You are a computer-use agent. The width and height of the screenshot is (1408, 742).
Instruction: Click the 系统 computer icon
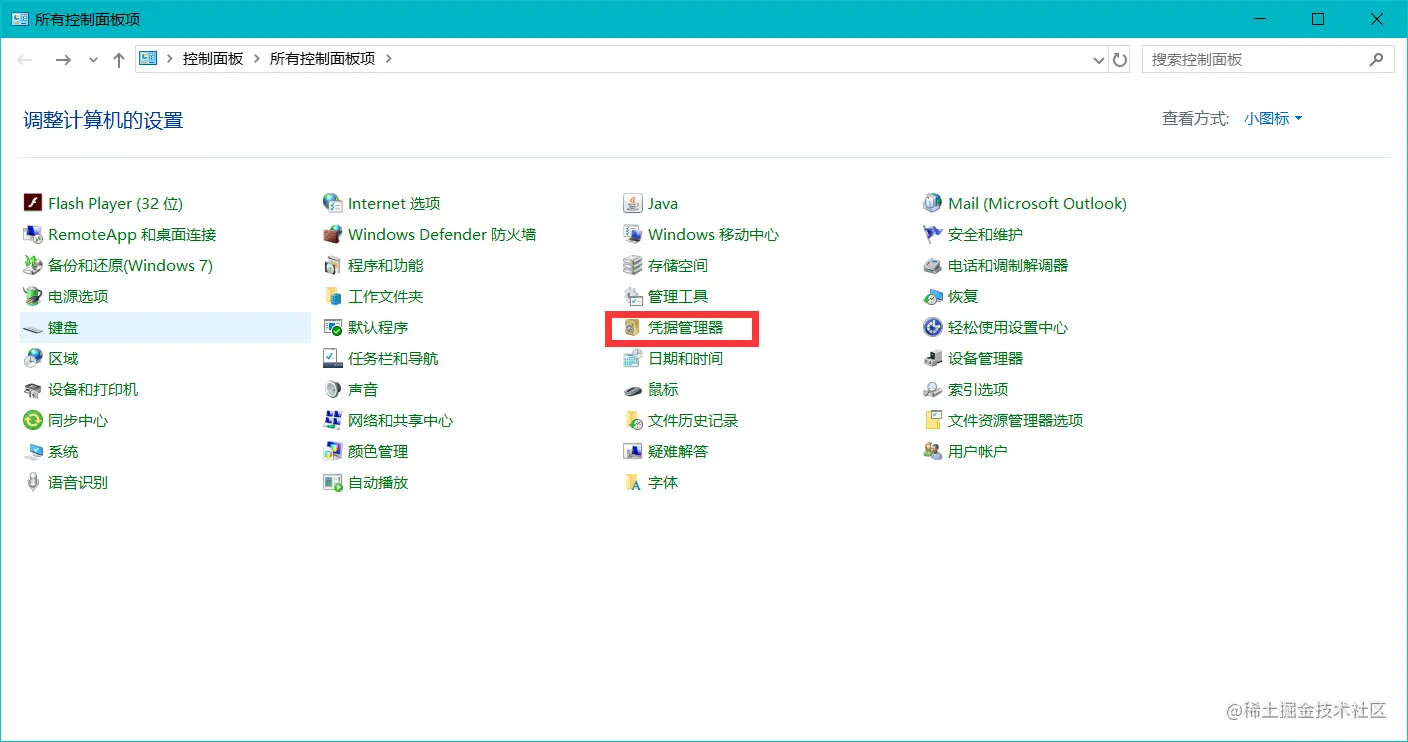coord(32,451)
